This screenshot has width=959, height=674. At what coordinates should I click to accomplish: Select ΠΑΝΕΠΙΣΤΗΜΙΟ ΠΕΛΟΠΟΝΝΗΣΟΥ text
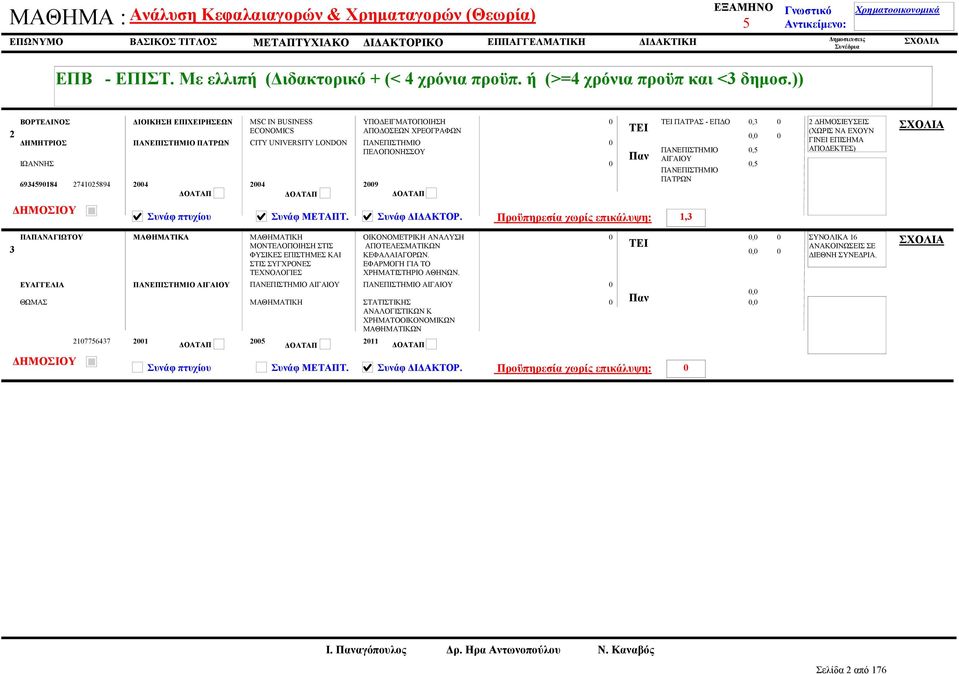pyautogui.click(x=394, y=147)
